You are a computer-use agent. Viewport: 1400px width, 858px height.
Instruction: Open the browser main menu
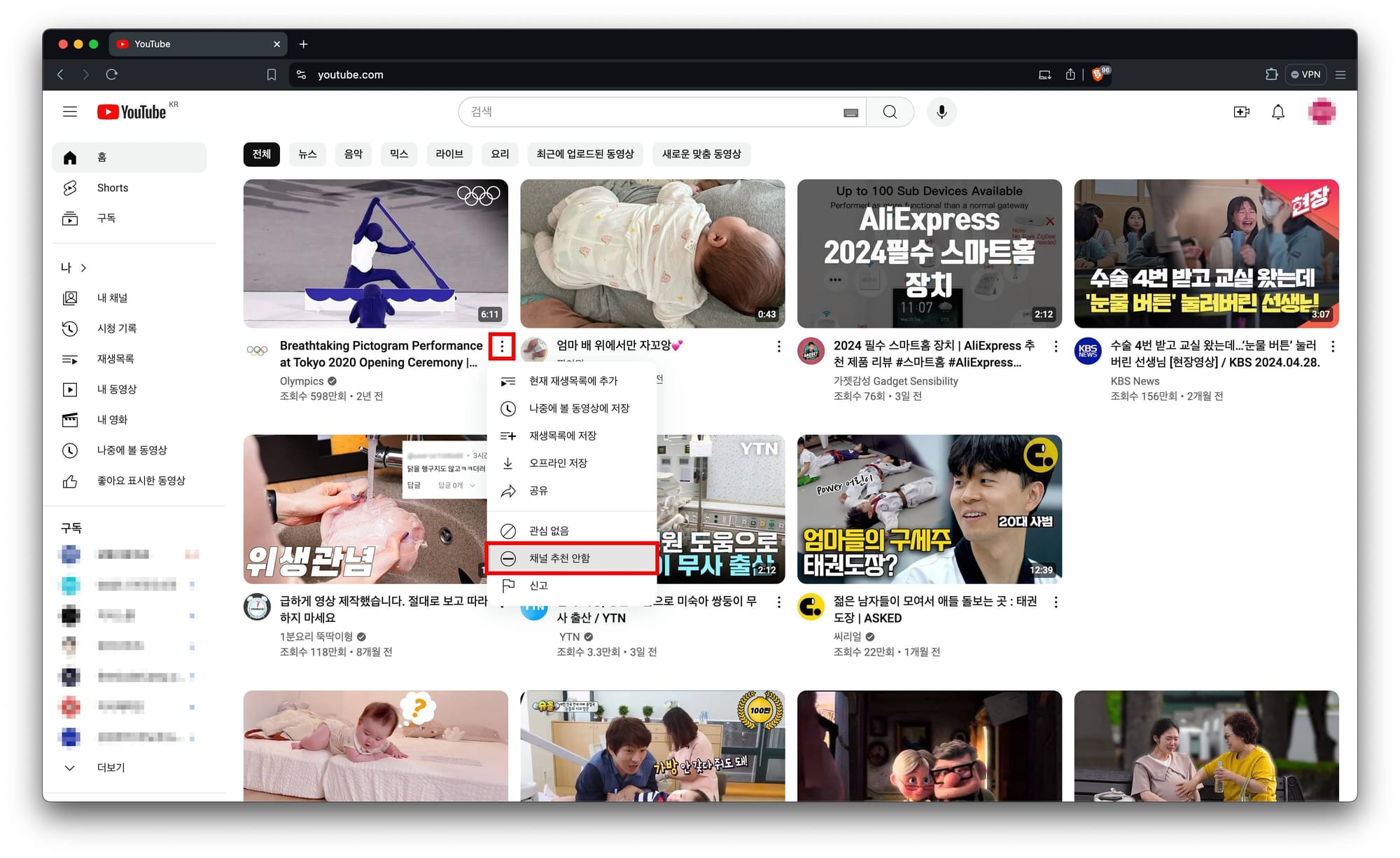pos(1340,74)
